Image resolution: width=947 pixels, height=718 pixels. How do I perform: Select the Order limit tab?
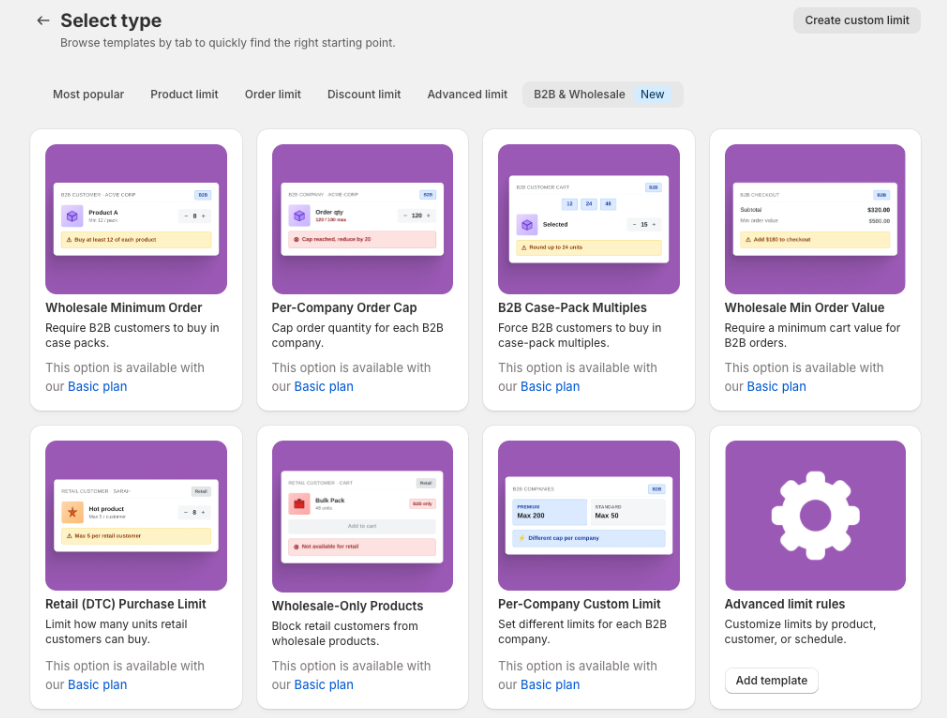272,94
